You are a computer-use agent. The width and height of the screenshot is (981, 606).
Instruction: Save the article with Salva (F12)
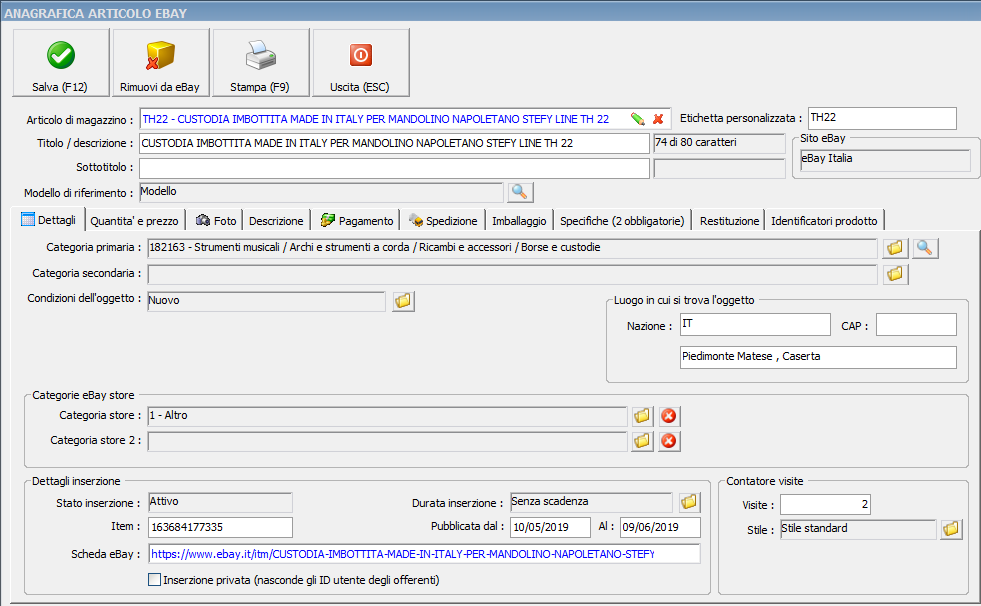(x=61, y=63)
